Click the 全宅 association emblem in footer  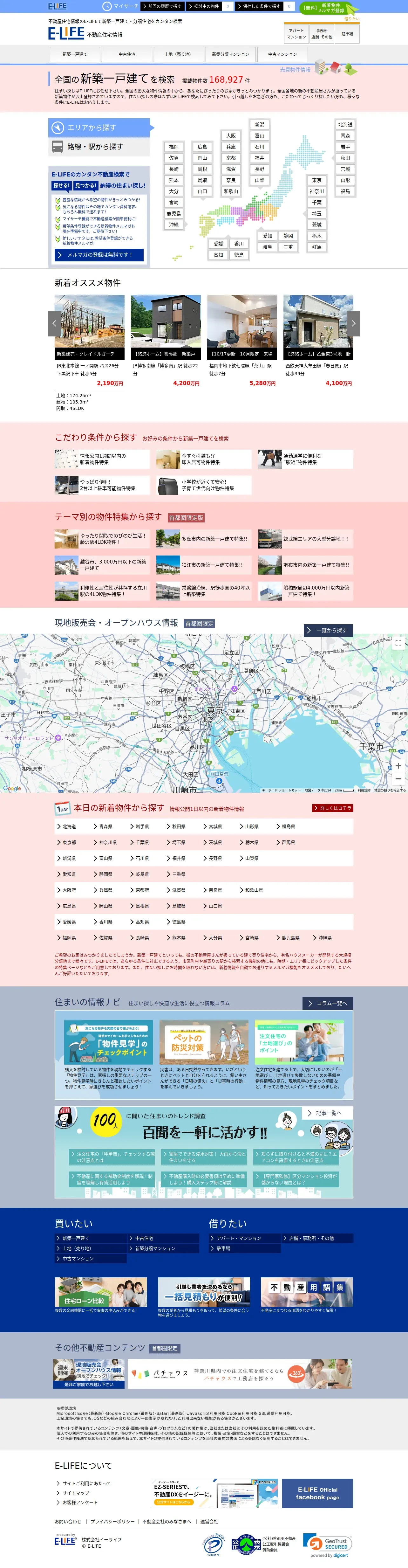click(x=246, y=1545)
